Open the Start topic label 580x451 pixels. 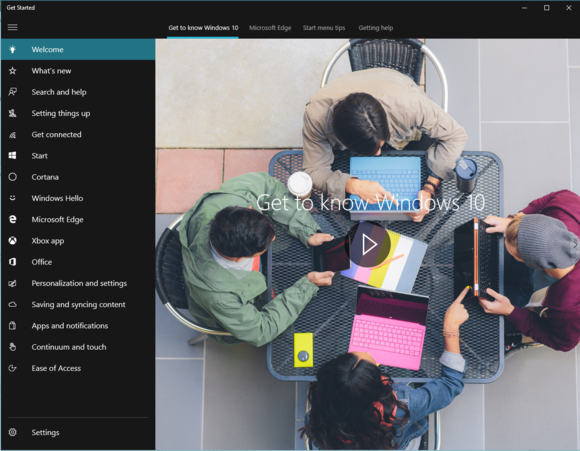(40, 156)
